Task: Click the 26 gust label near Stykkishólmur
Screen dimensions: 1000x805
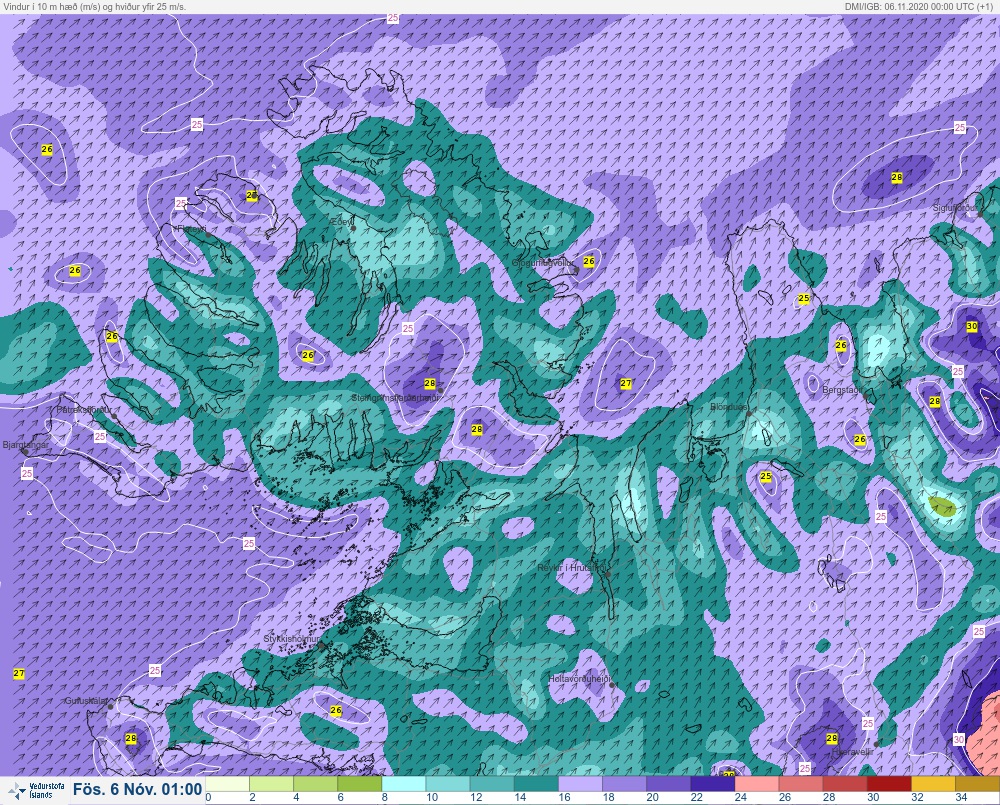Action: tap(336, 710)
